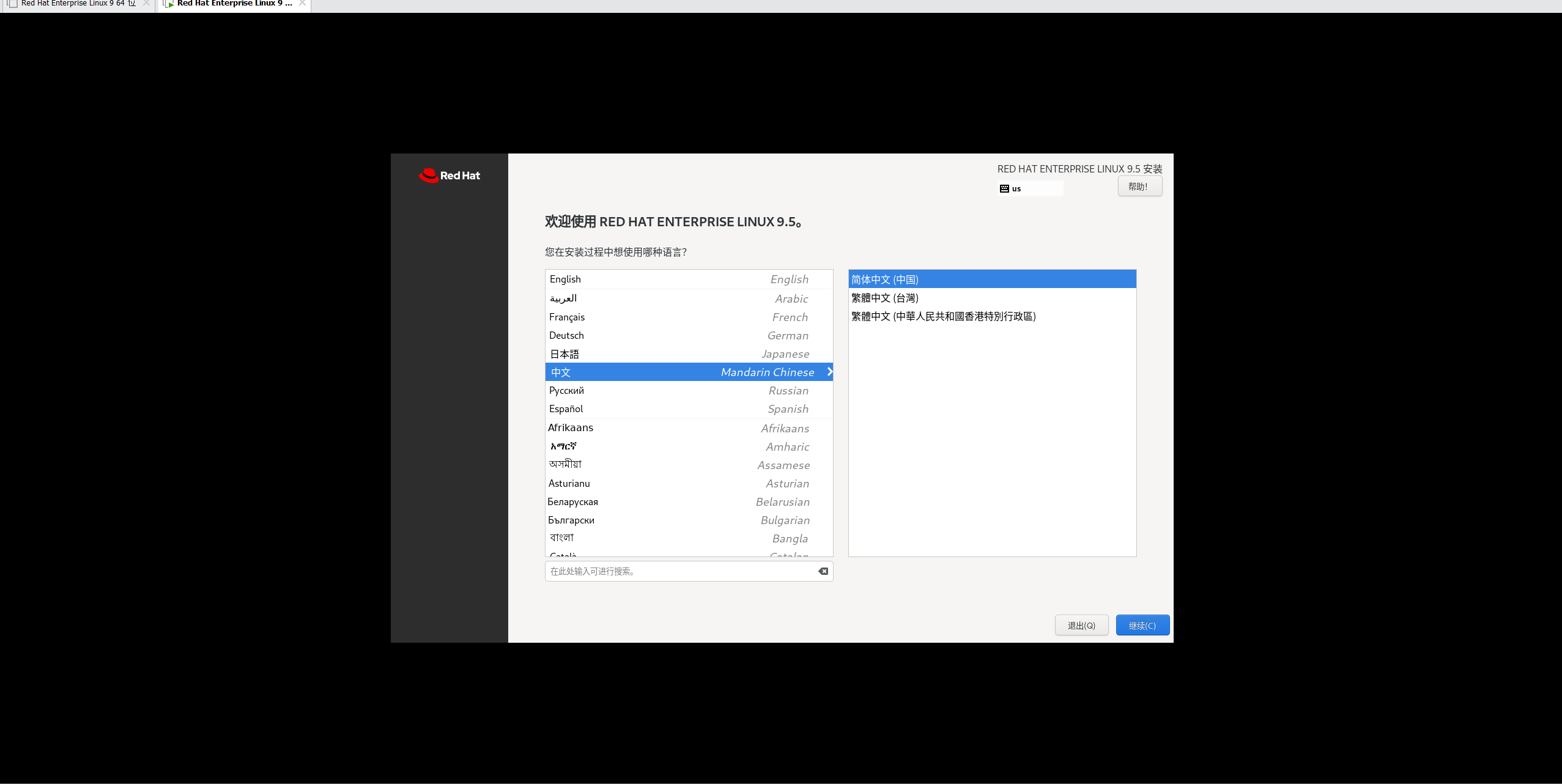Click the 'us' keyboard layout indicator
1562x784 pixels.
click(1030, 189)
